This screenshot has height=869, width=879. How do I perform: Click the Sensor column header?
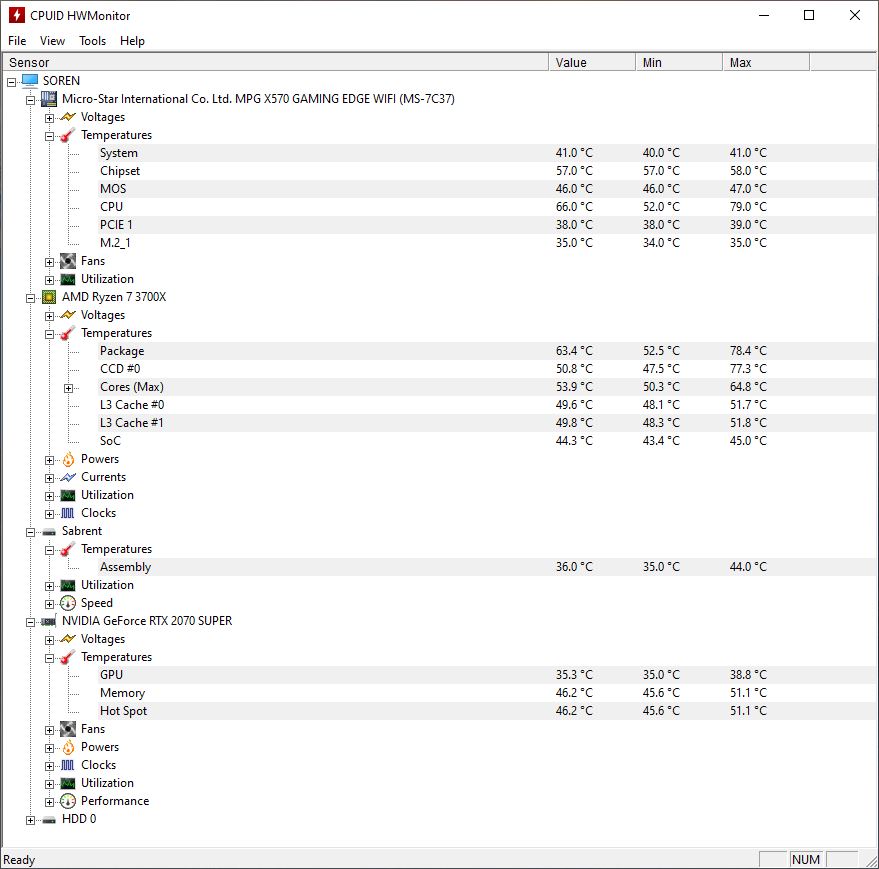pos(276,62)
